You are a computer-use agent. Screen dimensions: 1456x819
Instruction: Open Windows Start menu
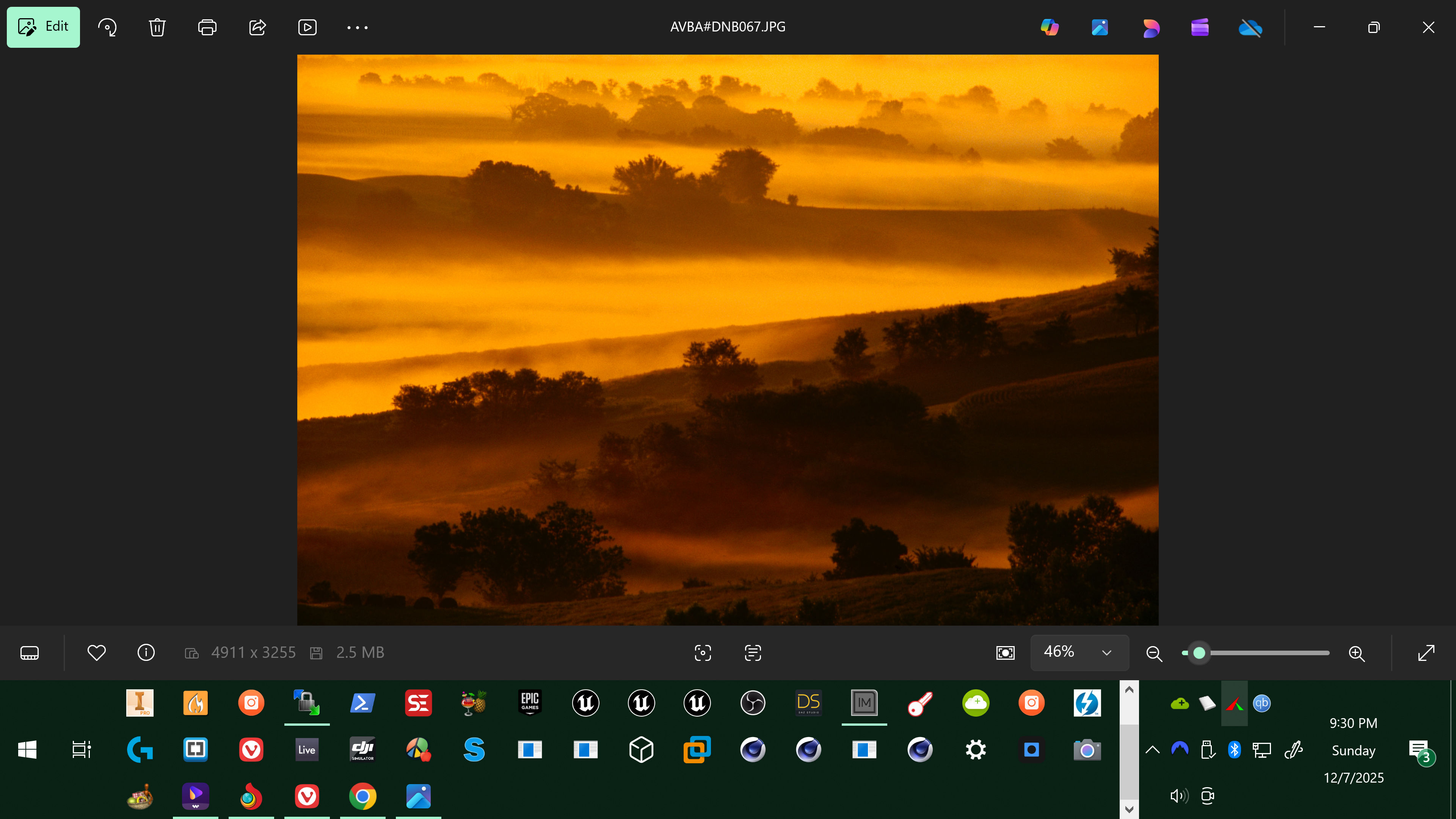tap(27, 750)
